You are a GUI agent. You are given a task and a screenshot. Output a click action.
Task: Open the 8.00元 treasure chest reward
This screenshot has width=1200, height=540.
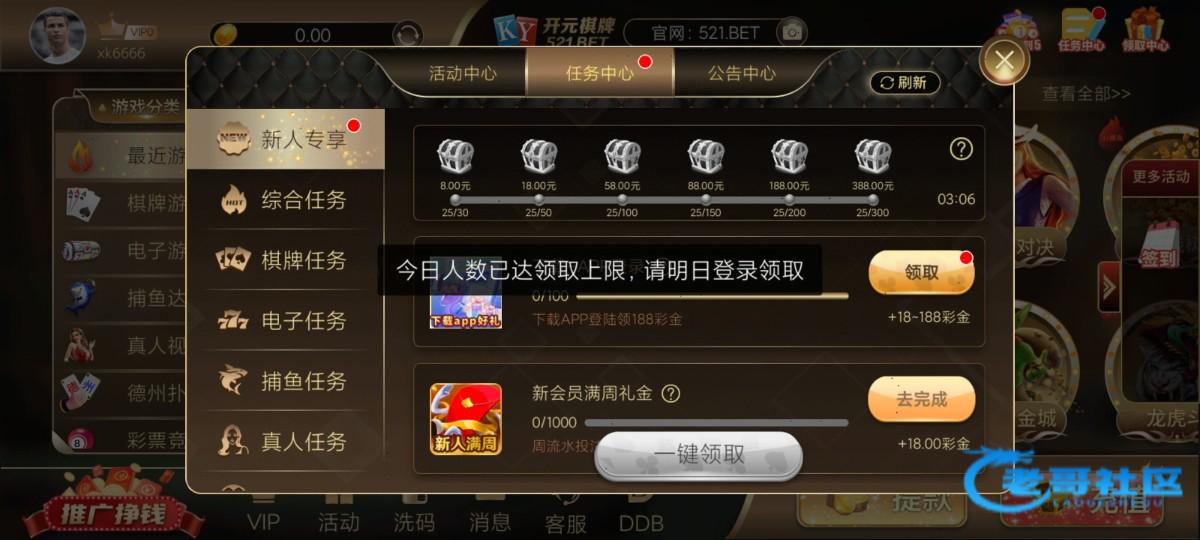tap(455, 157)
